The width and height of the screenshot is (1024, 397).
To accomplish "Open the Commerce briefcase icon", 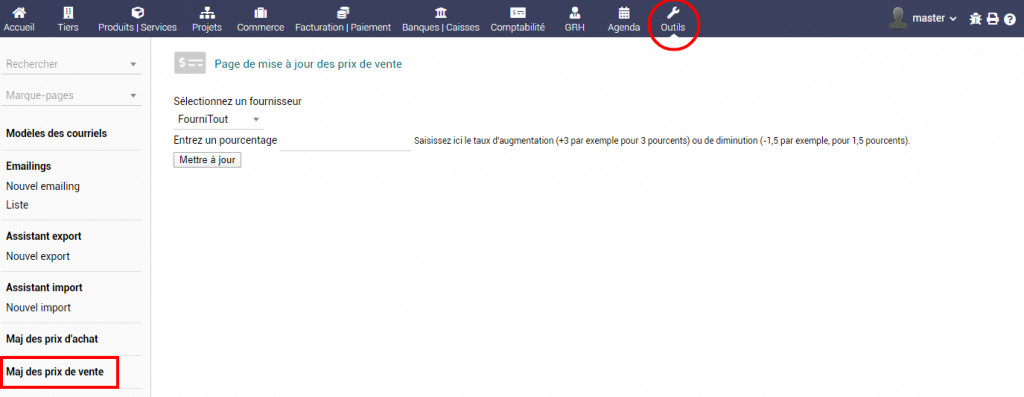I will [261, 13].
